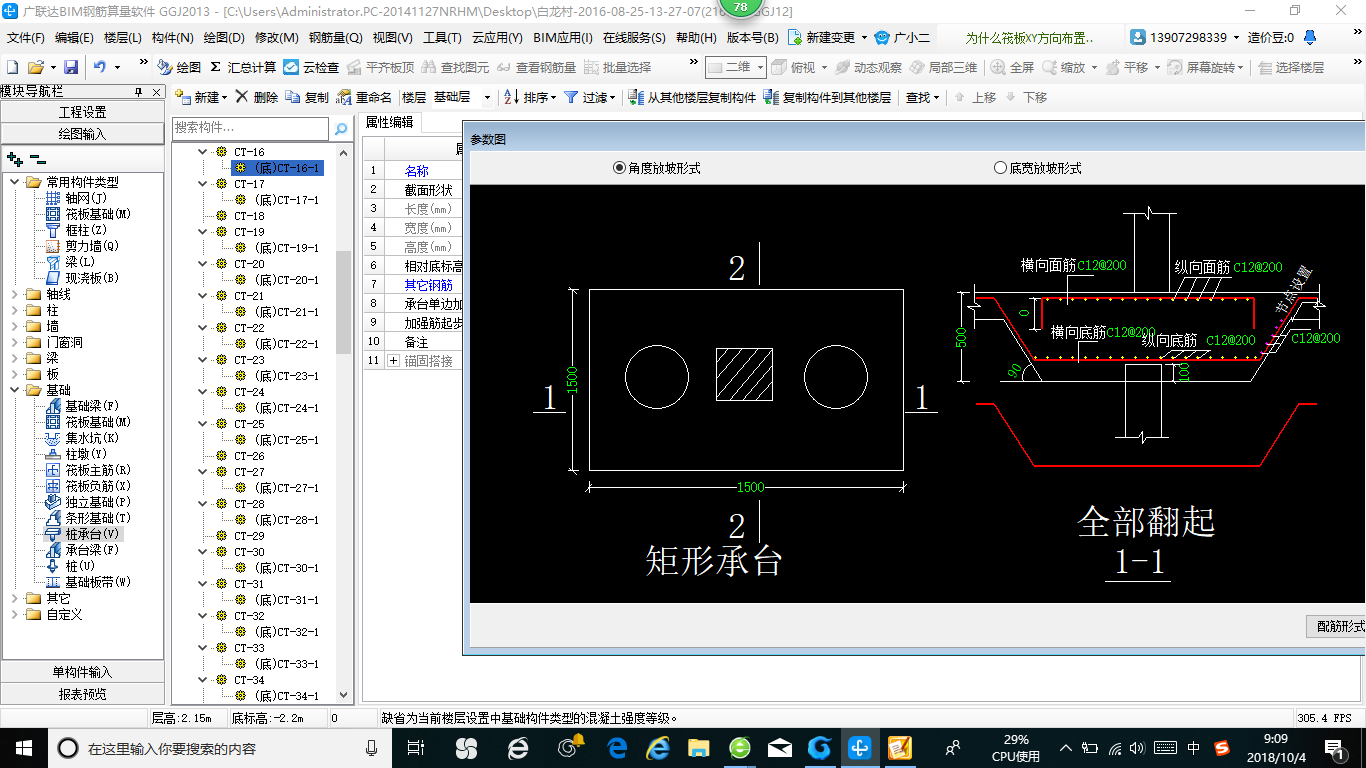Click 新建变更 button
Screen dimensions: 1366x768
tap(828, 38)
